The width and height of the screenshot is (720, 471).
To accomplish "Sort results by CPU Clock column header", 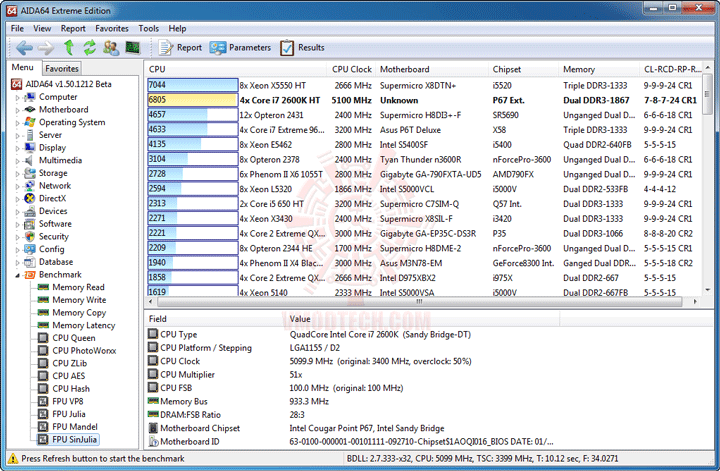I will coord(351,69).
